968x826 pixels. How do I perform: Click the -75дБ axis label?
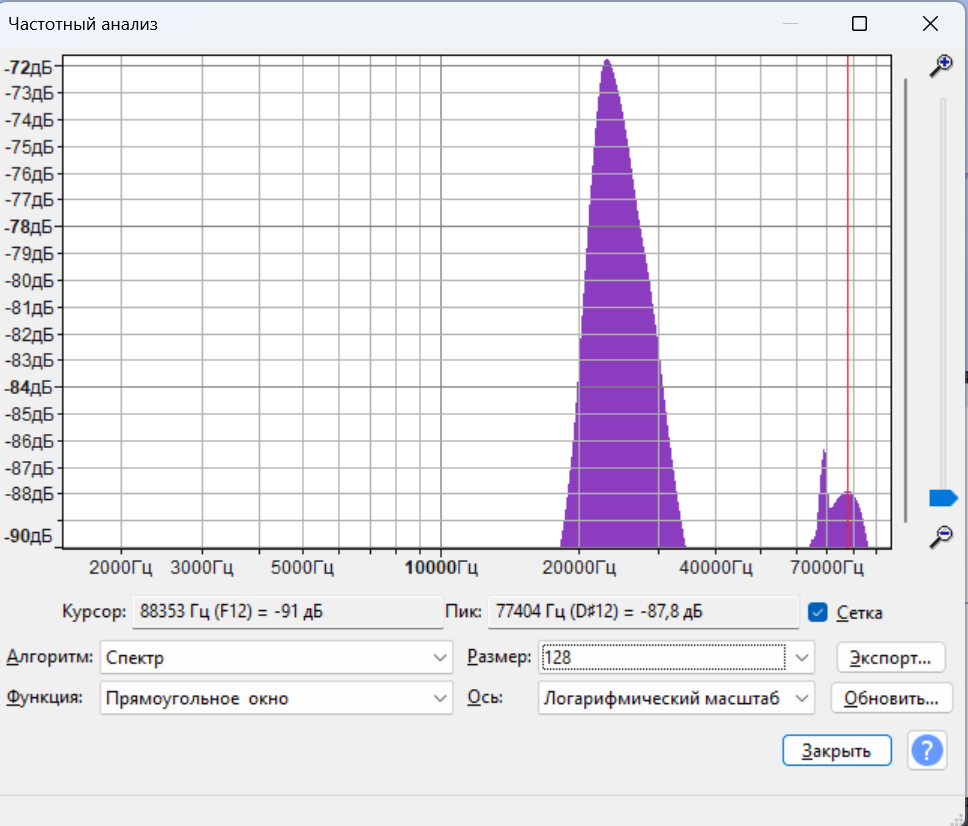(x=28, y=148)
